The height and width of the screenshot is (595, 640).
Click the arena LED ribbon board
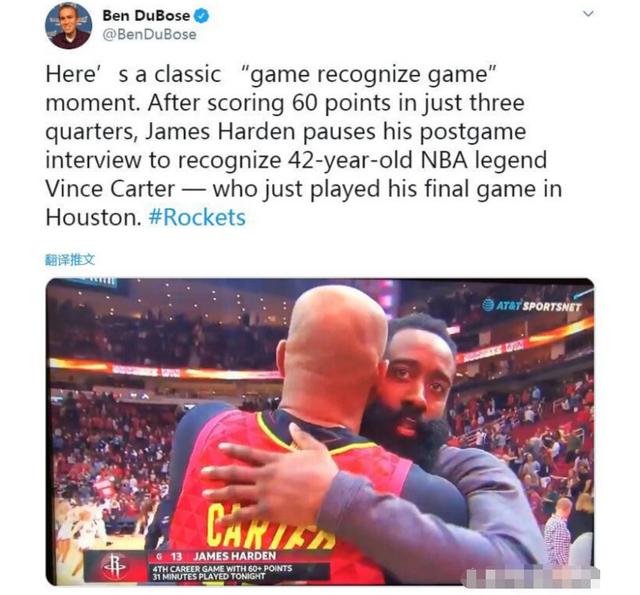click(x=163, y=369)
